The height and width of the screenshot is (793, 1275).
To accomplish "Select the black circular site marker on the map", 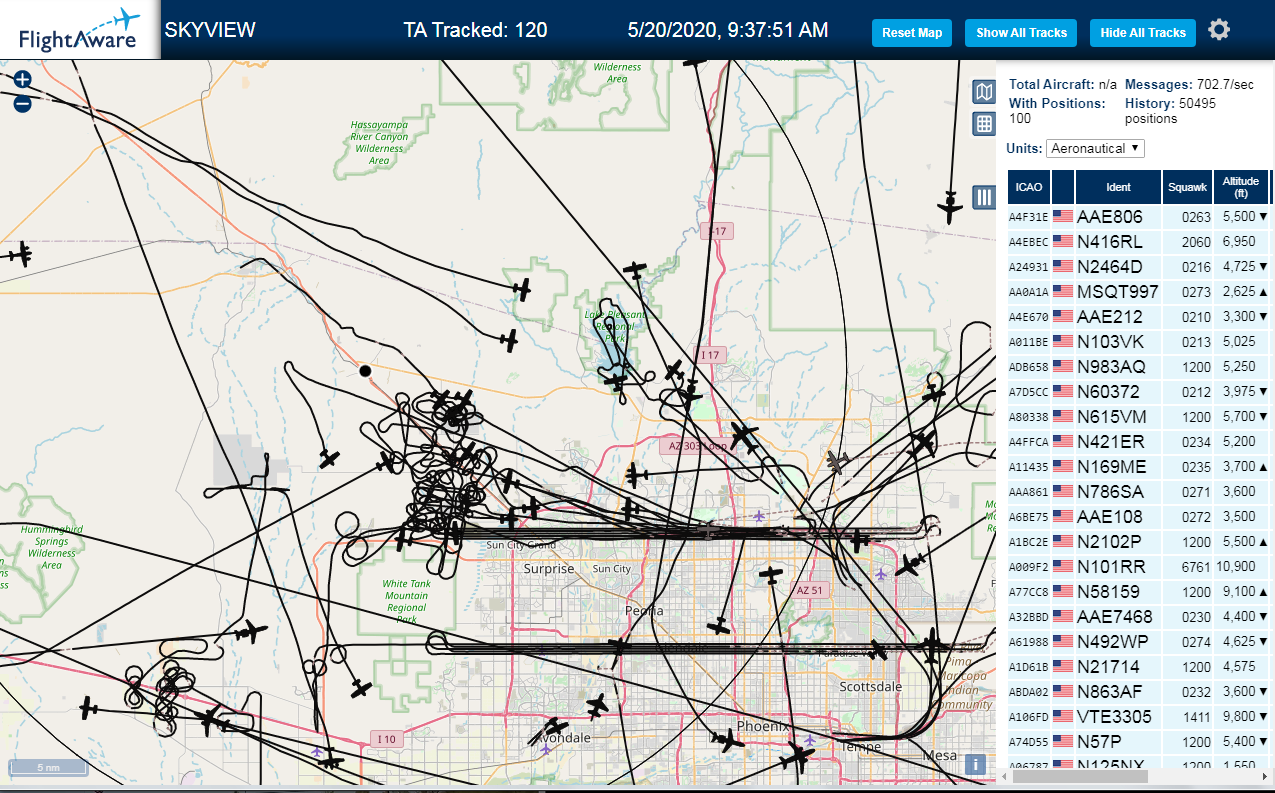I will tap(365, 371).
